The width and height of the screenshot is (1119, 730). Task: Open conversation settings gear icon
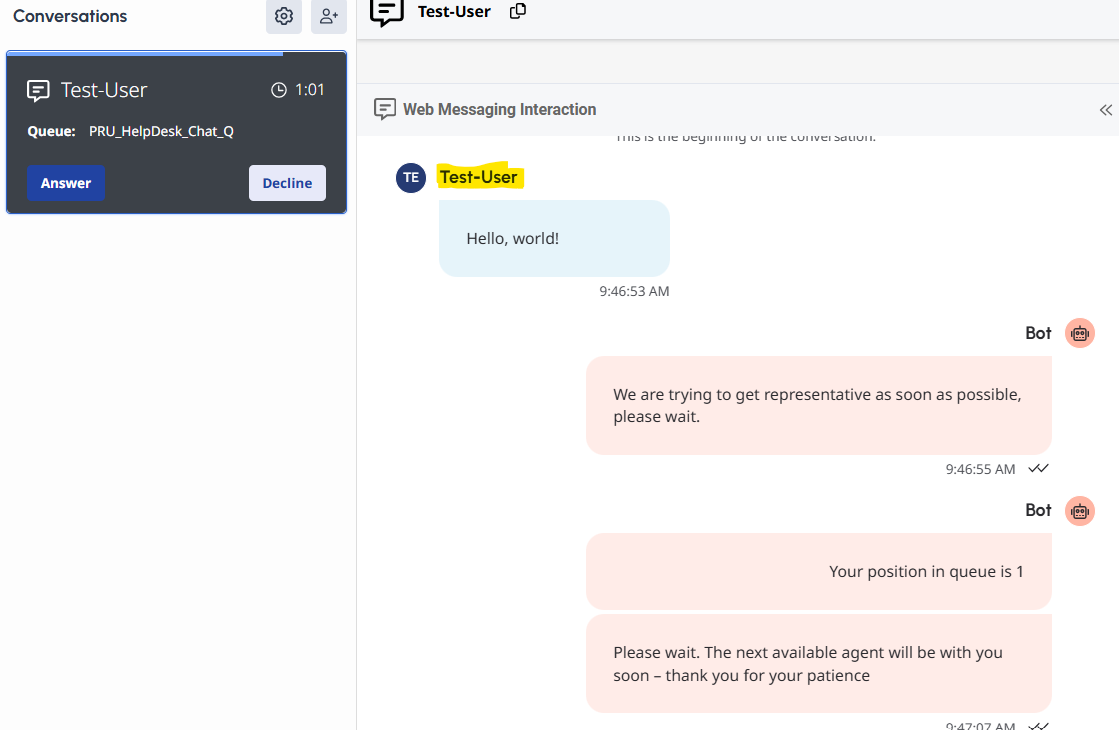tap(284, 16)
